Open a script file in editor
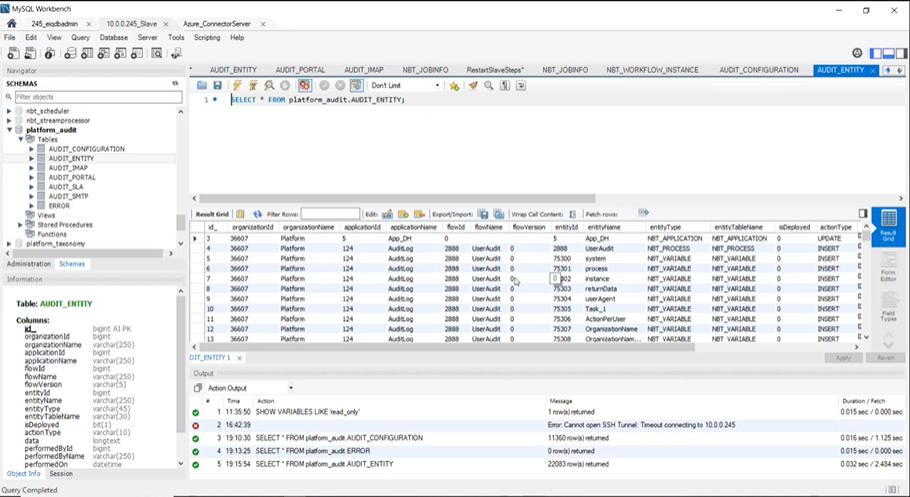The image size is (910, 497). pyautogui.click(x=201, y=85)
